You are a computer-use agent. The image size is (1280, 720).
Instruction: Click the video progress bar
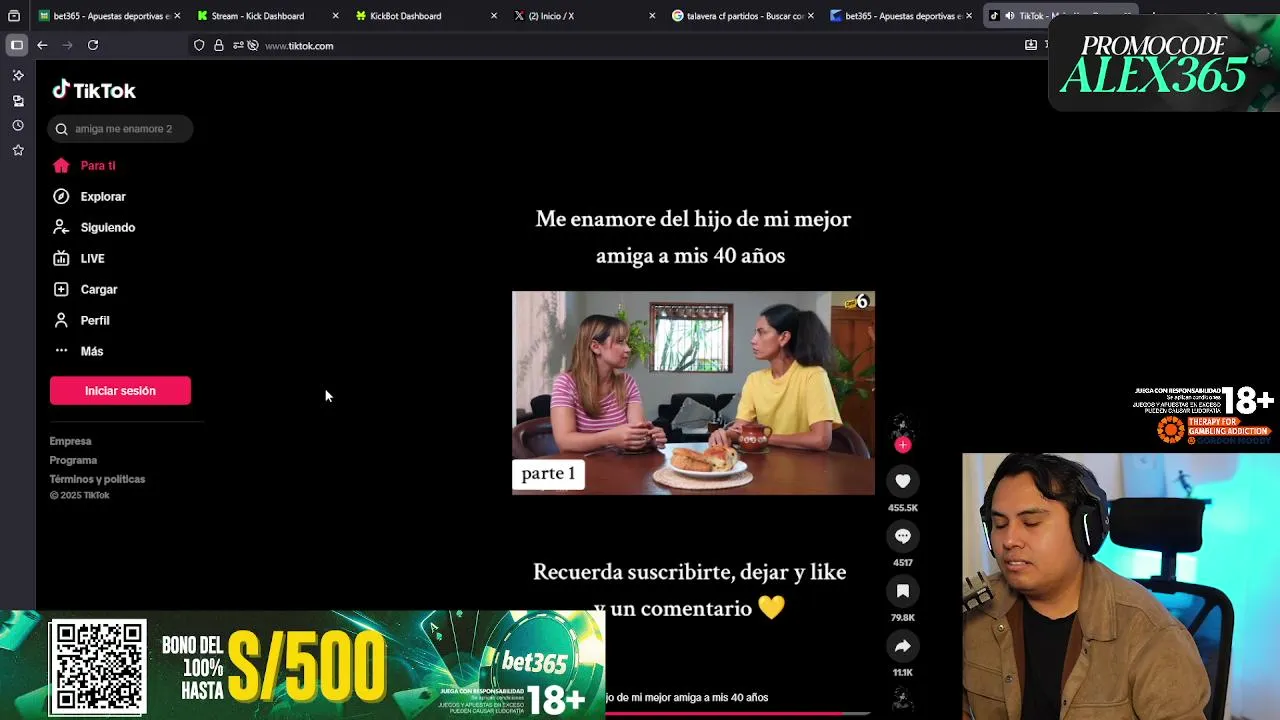737,713
